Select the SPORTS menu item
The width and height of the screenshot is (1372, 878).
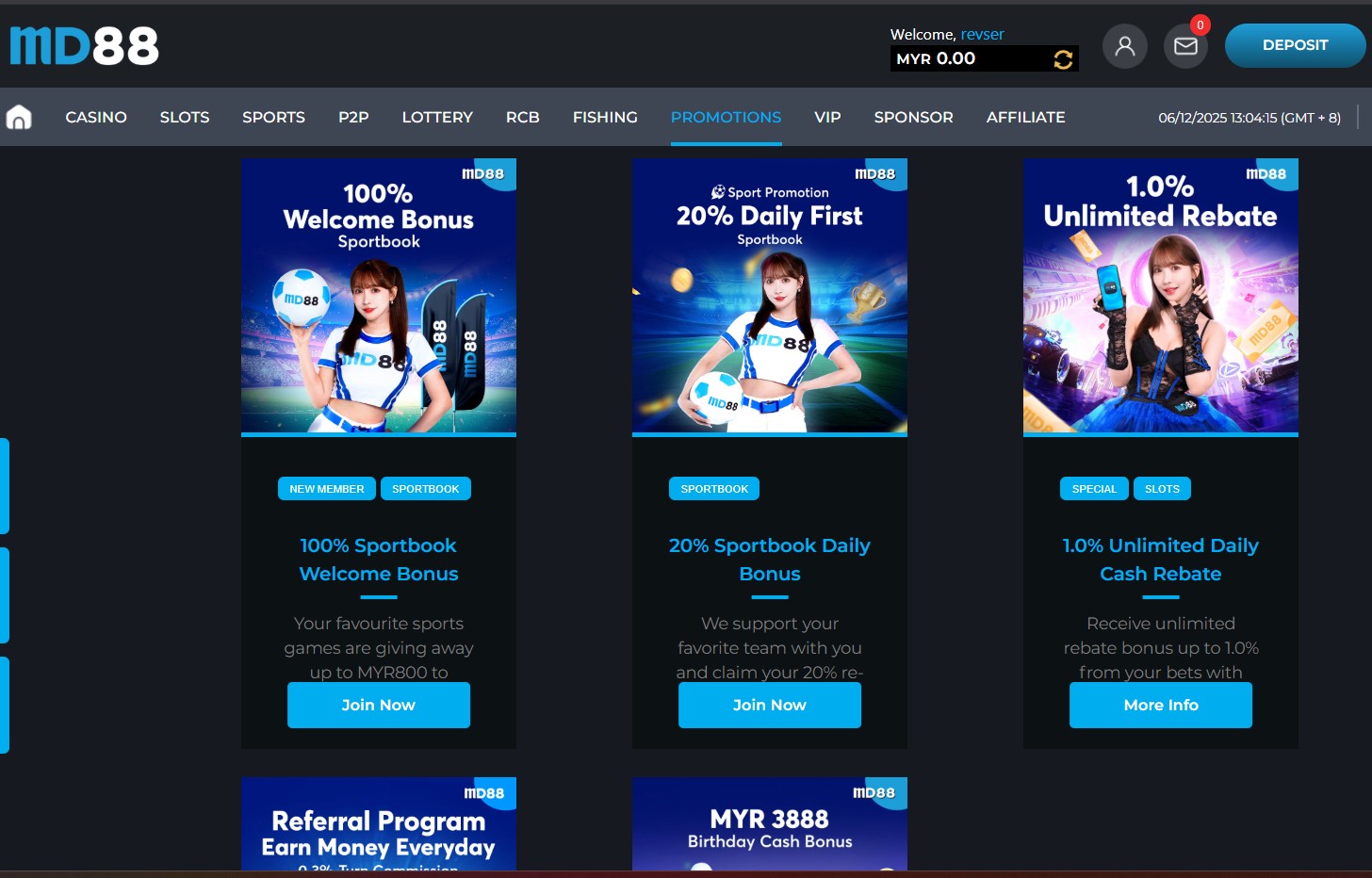coord(273,117)
